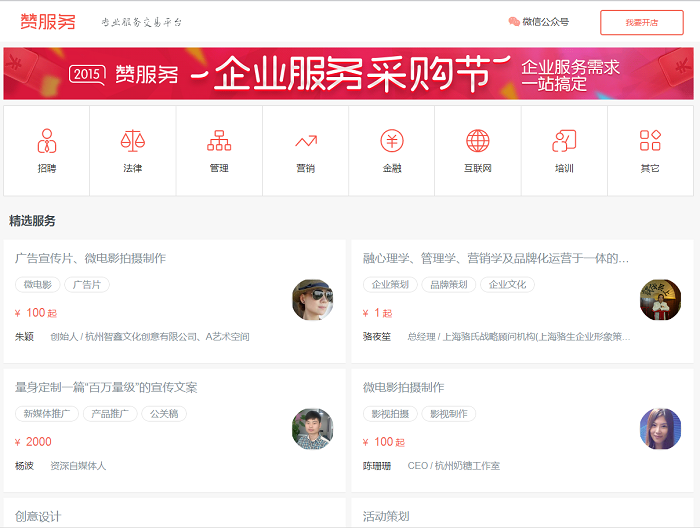Click the 广告片 tag

(x=87, y=285)
